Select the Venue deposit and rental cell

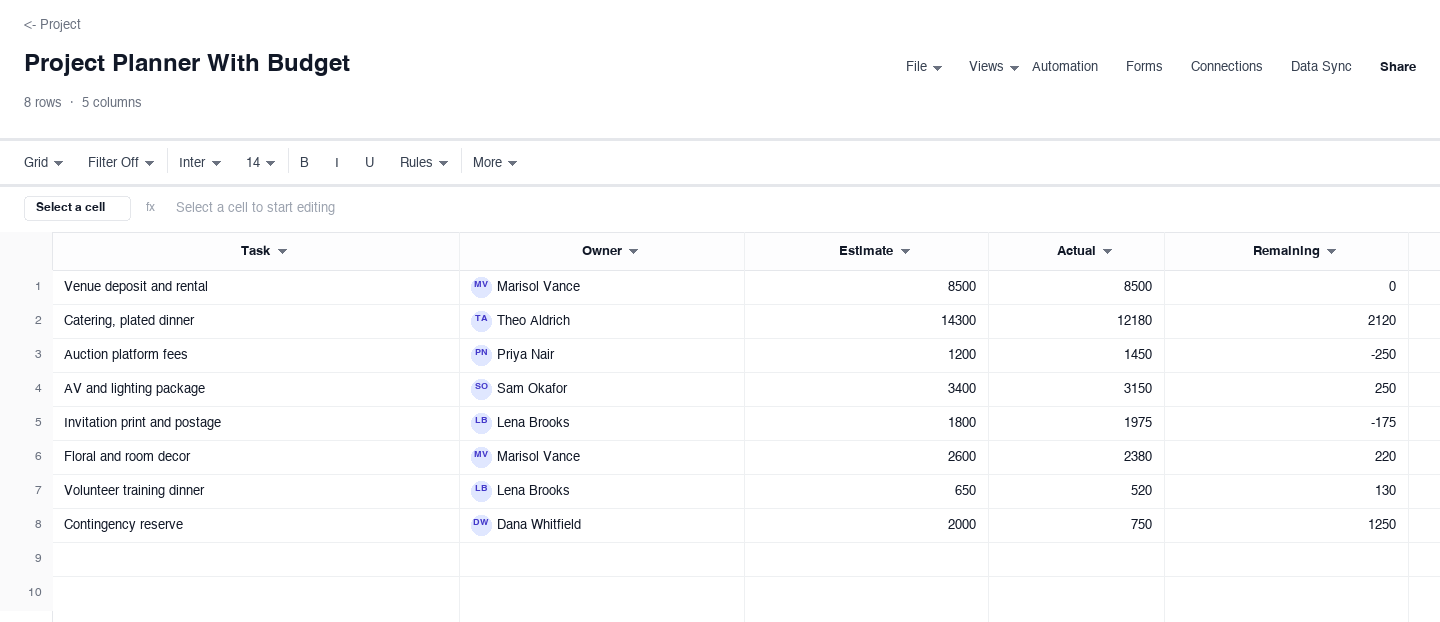coord(256,288)
